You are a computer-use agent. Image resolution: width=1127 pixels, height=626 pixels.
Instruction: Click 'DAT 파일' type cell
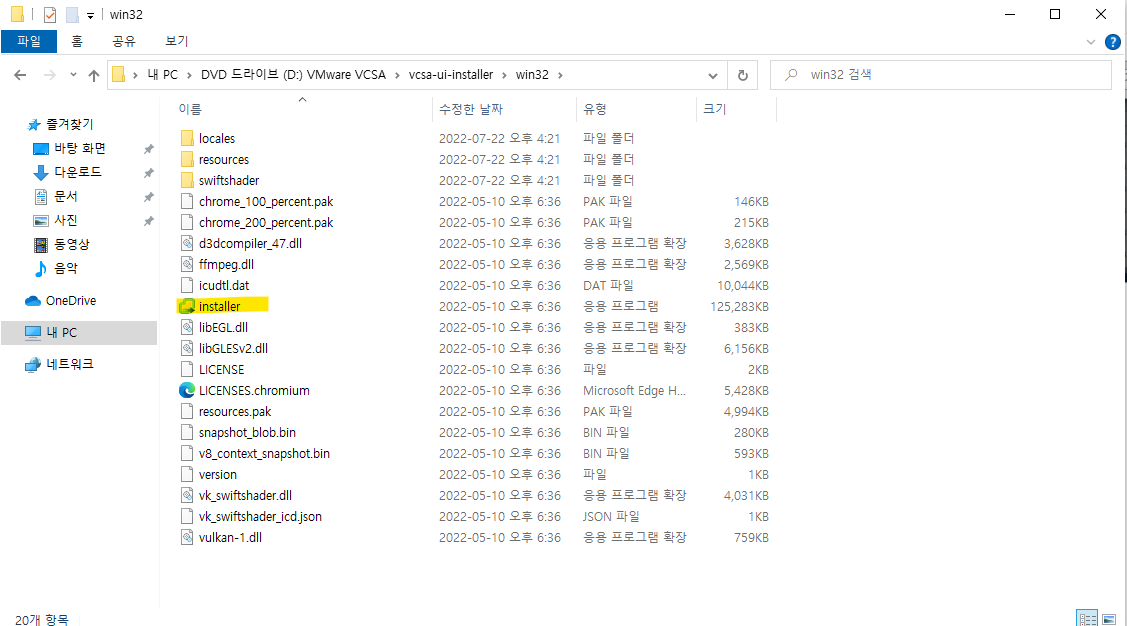pos(608,285)
